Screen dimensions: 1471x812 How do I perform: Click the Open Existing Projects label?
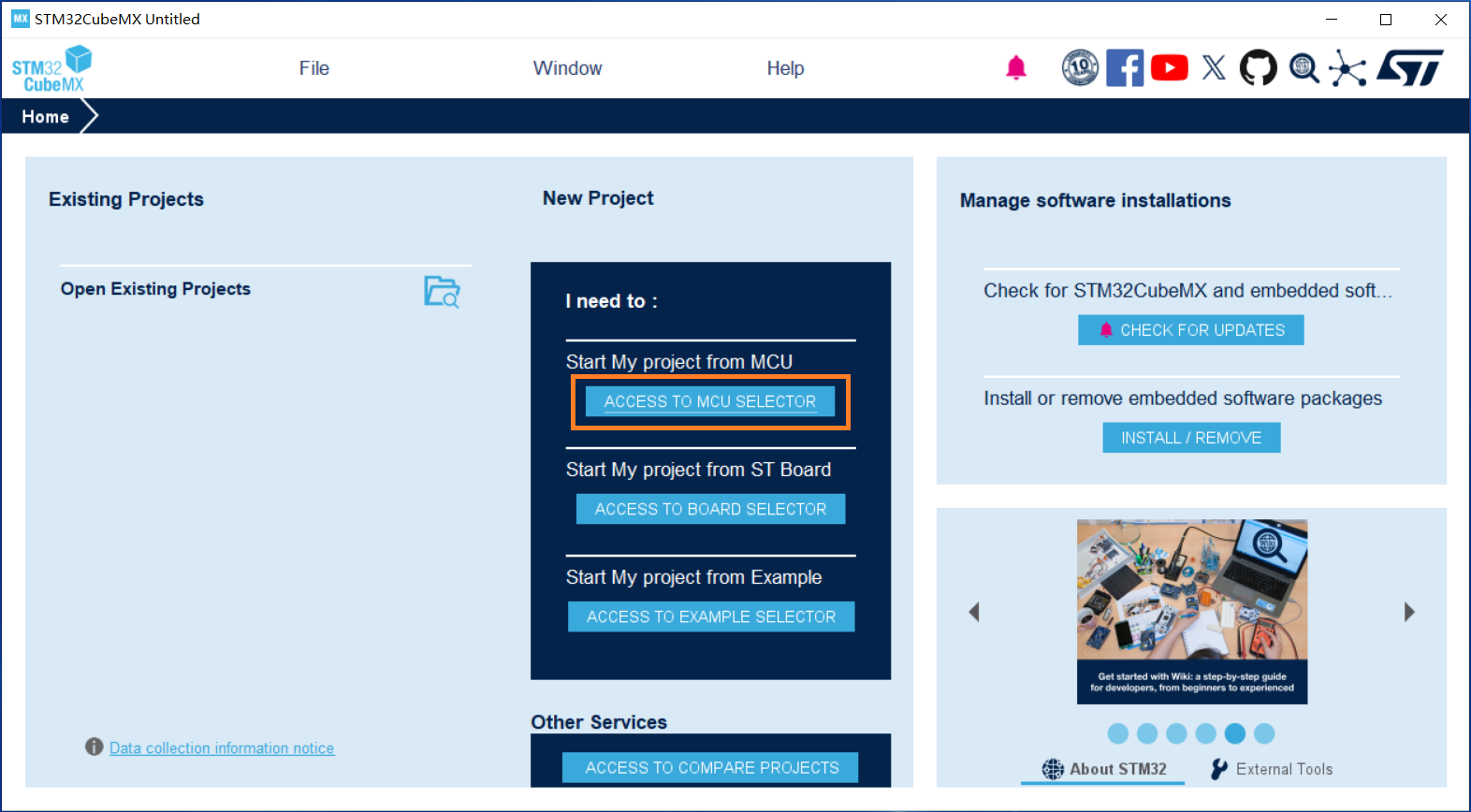click(x=155, y=289)
